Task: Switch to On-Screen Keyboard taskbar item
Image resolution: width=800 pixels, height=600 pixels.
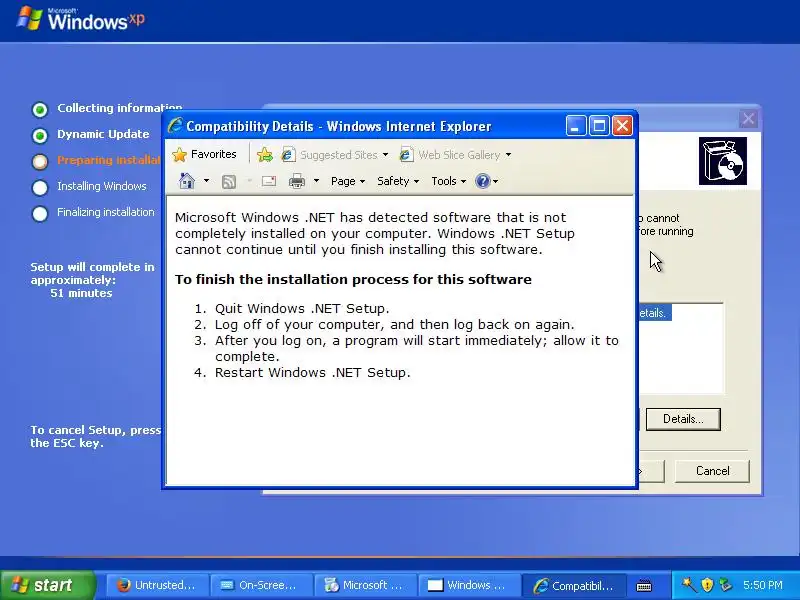Action: (262, 585)
